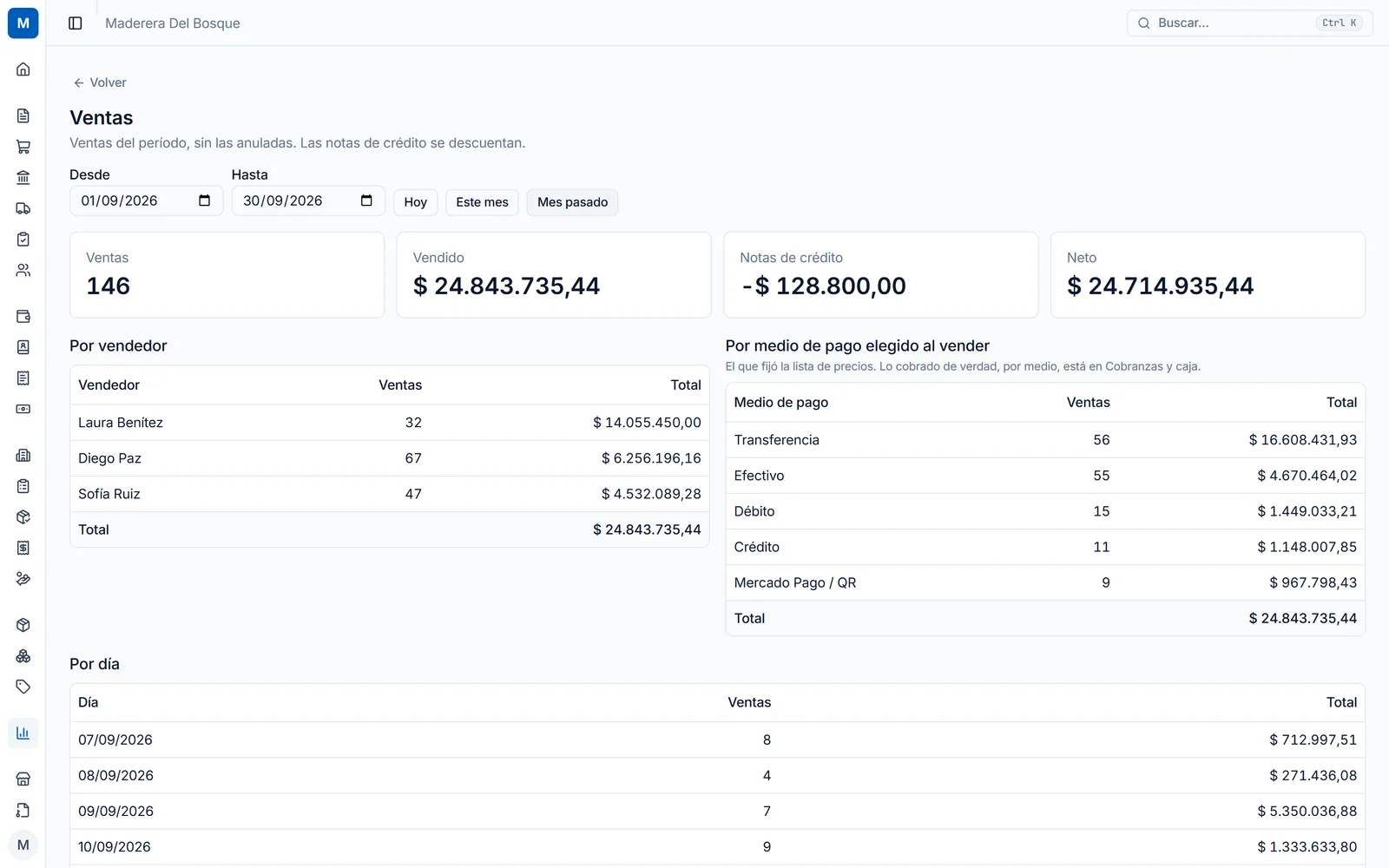
Task: Open the dollar receipt icon in sidebar
Action: pyautogui.click(x=23, y=548)
